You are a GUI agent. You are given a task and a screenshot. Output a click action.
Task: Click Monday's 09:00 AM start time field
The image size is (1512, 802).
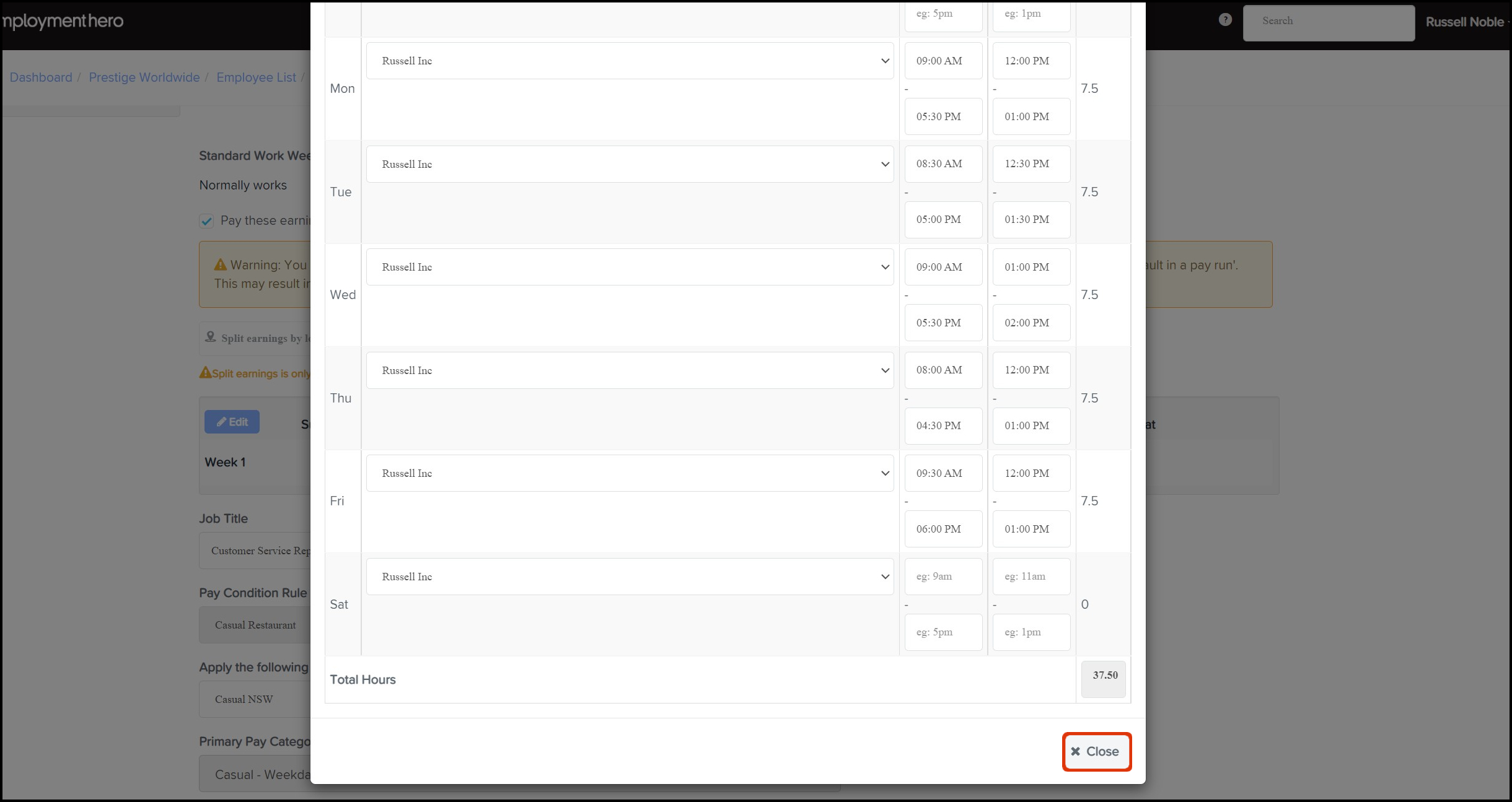pyautogui.click(x=943, y=61)
